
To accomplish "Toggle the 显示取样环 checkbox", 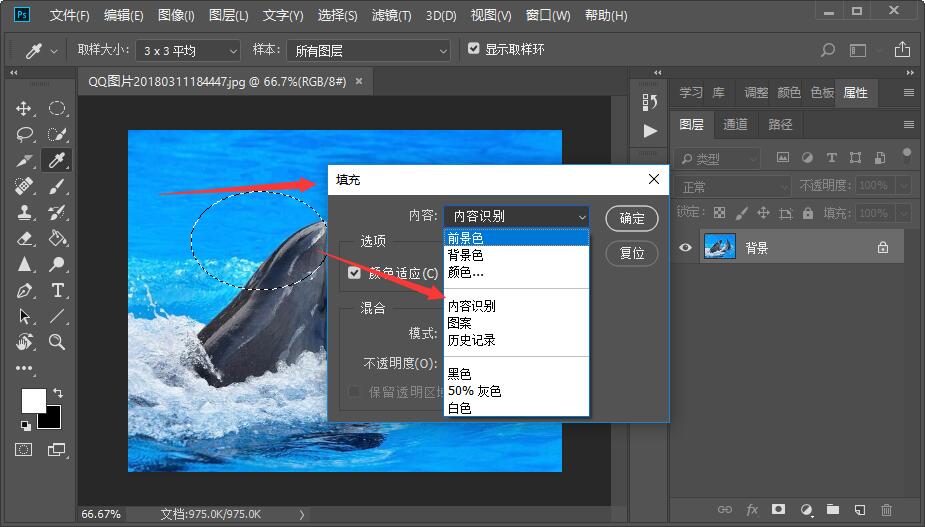I will 474,48.
